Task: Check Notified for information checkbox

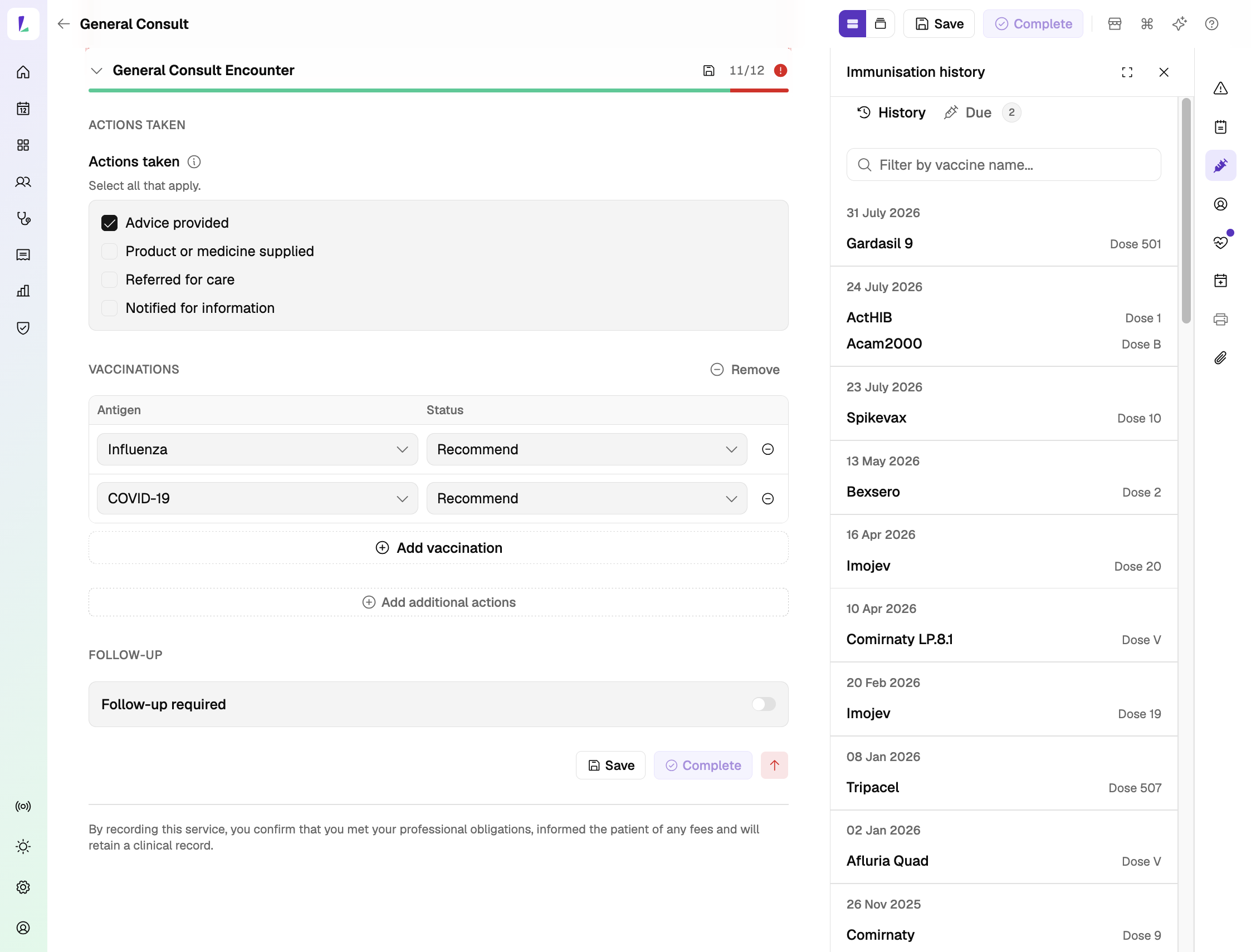Action: [x=109, y=308]
